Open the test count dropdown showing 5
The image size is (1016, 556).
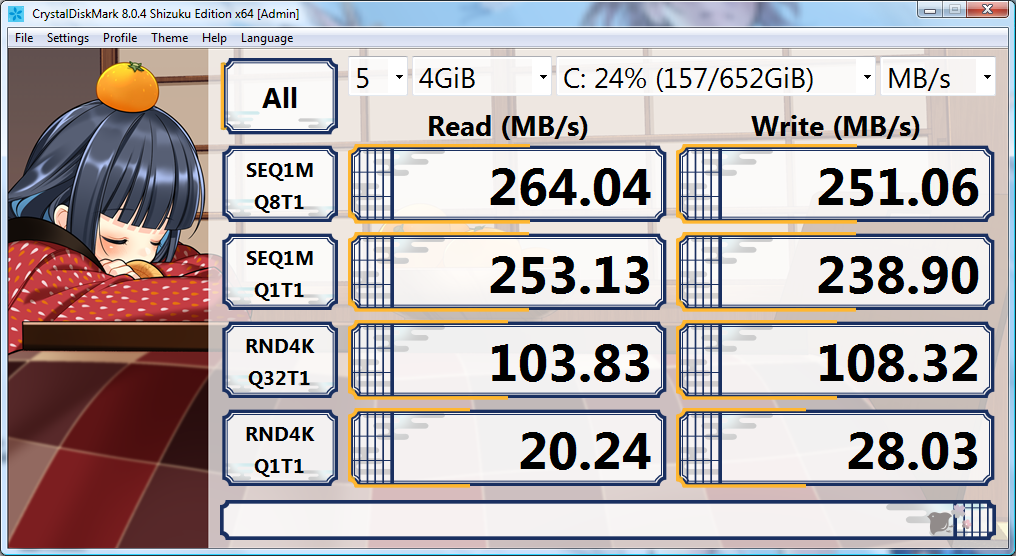click(x=378, y=77)
